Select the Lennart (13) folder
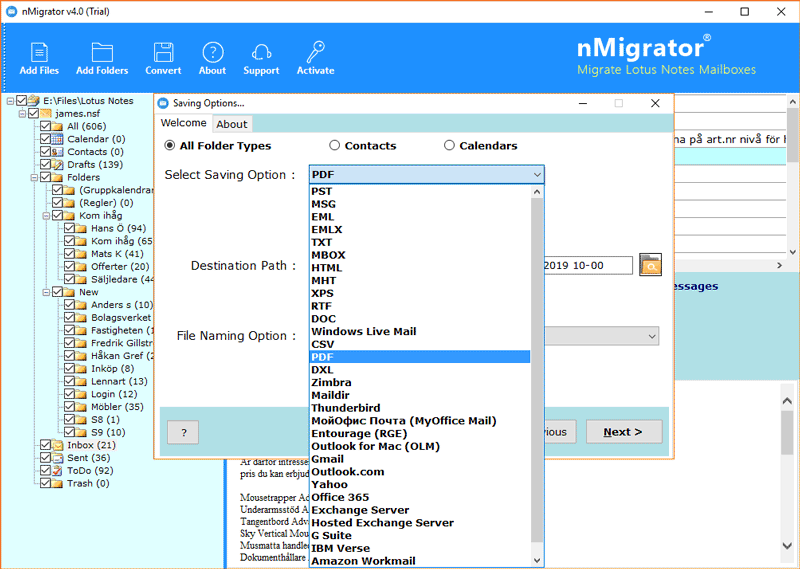800x569 pixels. click(119, 381)
